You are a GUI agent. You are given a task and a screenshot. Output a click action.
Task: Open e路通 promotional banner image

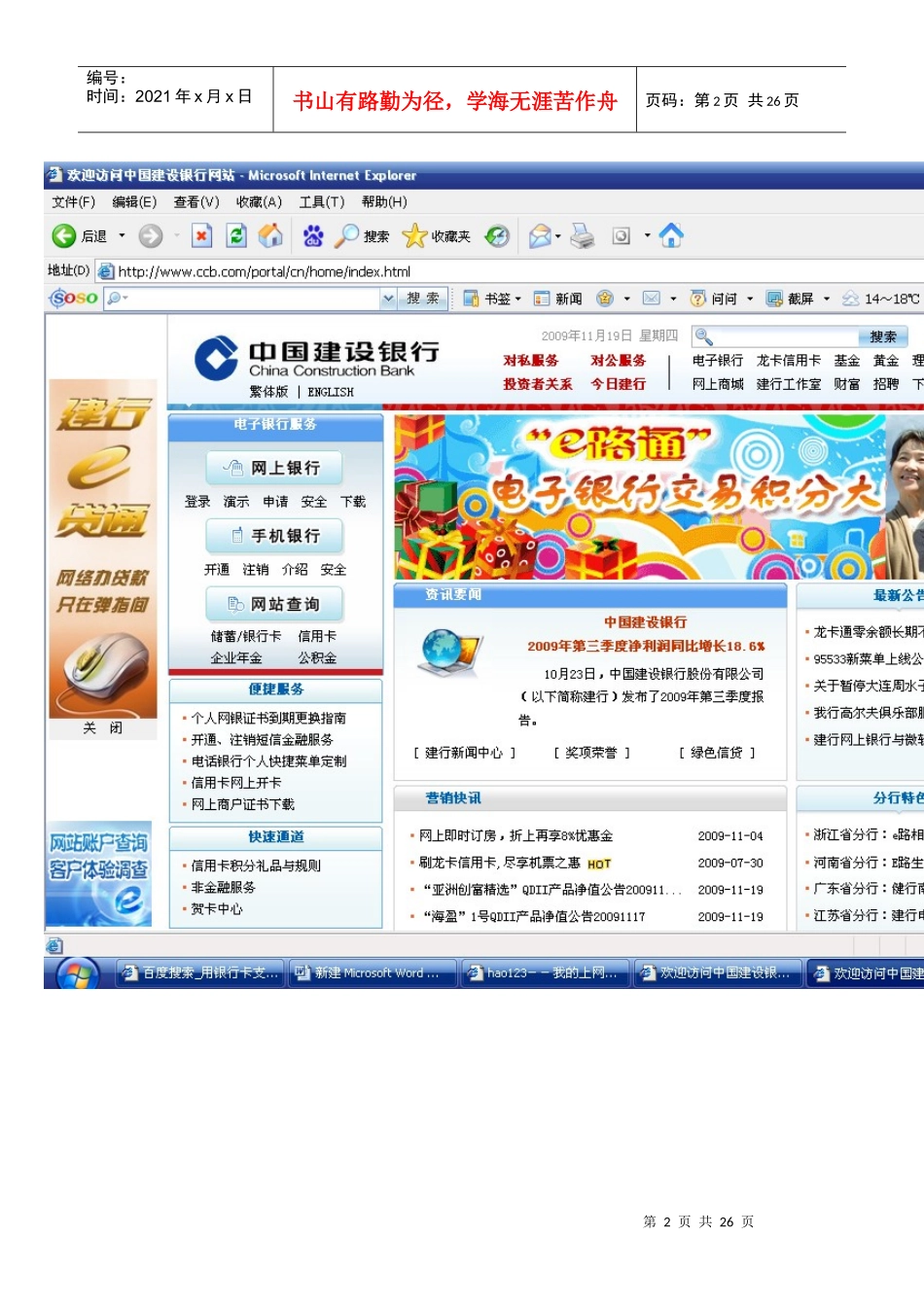click(658, 497)
